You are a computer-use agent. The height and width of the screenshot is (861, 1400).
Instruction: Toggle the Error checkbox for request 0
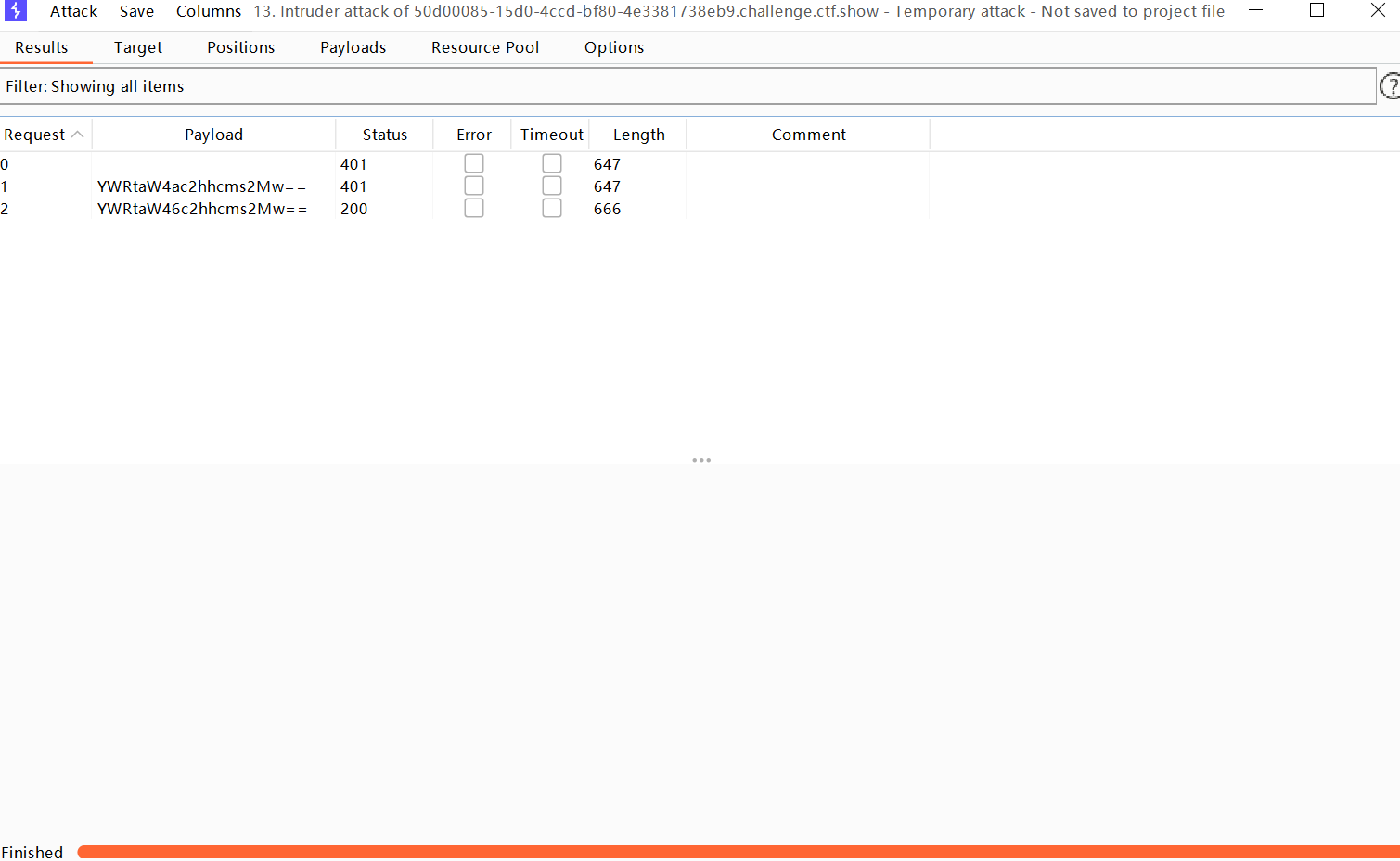click(474, 163)
